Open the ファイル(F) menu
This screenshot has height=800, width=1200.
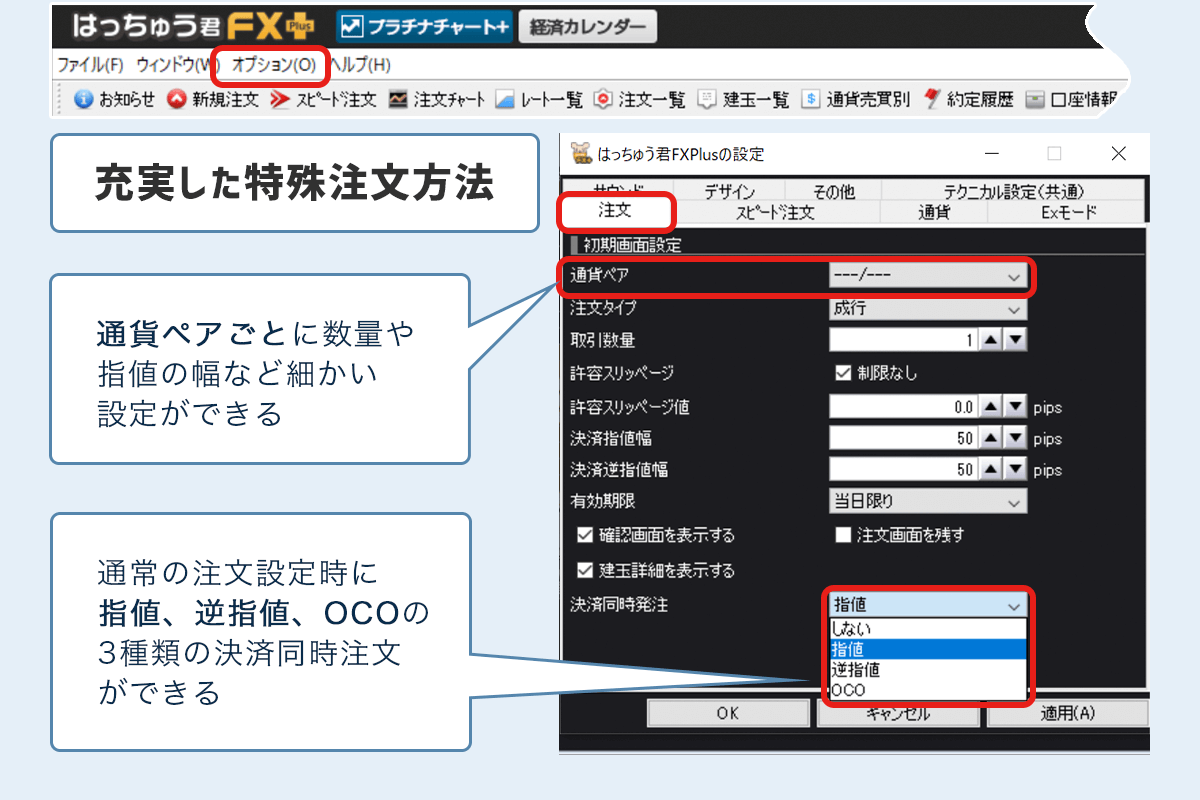point(90,65)
